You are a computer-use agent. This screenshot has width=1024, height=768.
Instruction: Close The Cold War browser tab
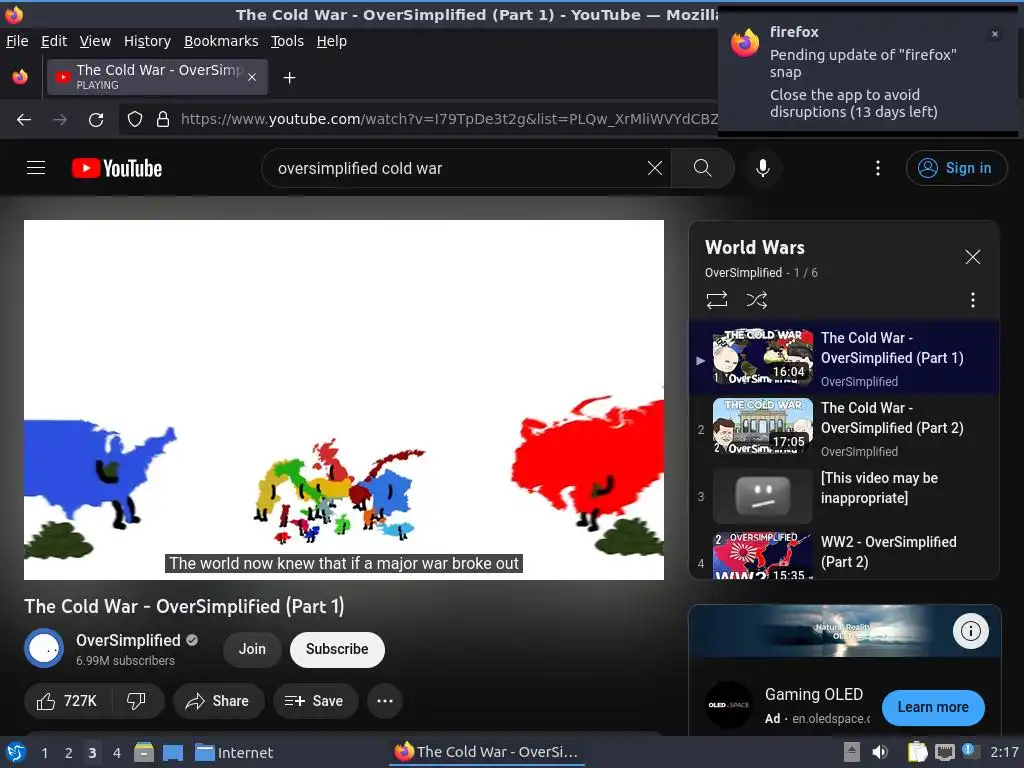[252, 77]
